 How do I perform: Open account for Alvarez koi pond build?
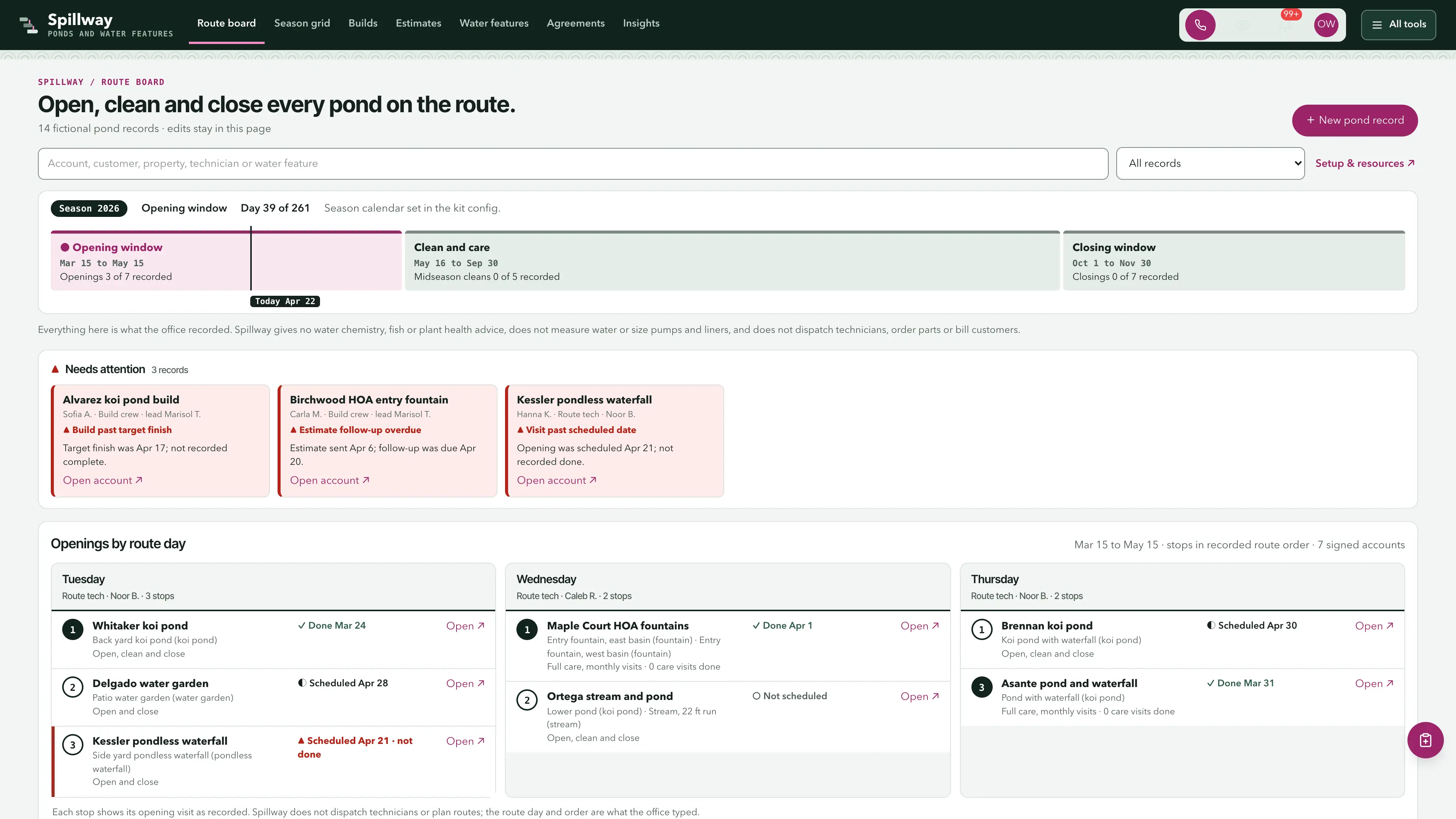(102, 480)
